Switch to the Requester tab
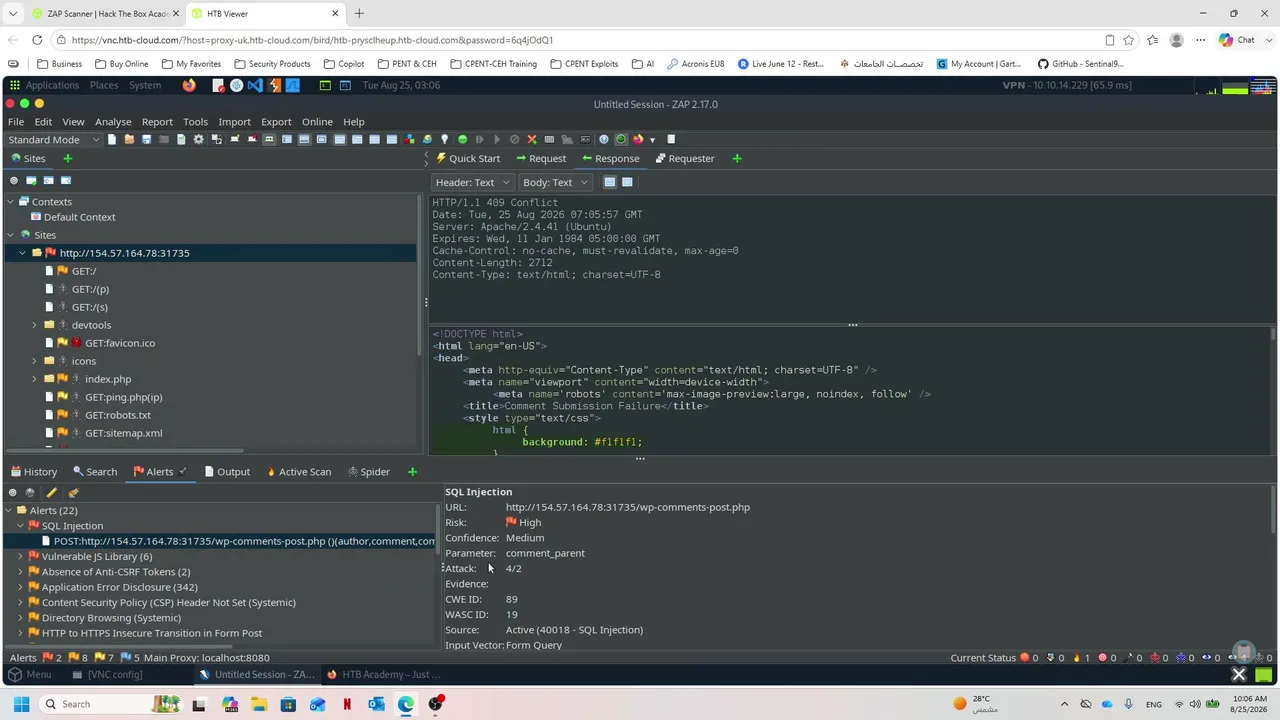Image resolution: width=1280 pixels, height=720 pixels. [x=684, y=158]
